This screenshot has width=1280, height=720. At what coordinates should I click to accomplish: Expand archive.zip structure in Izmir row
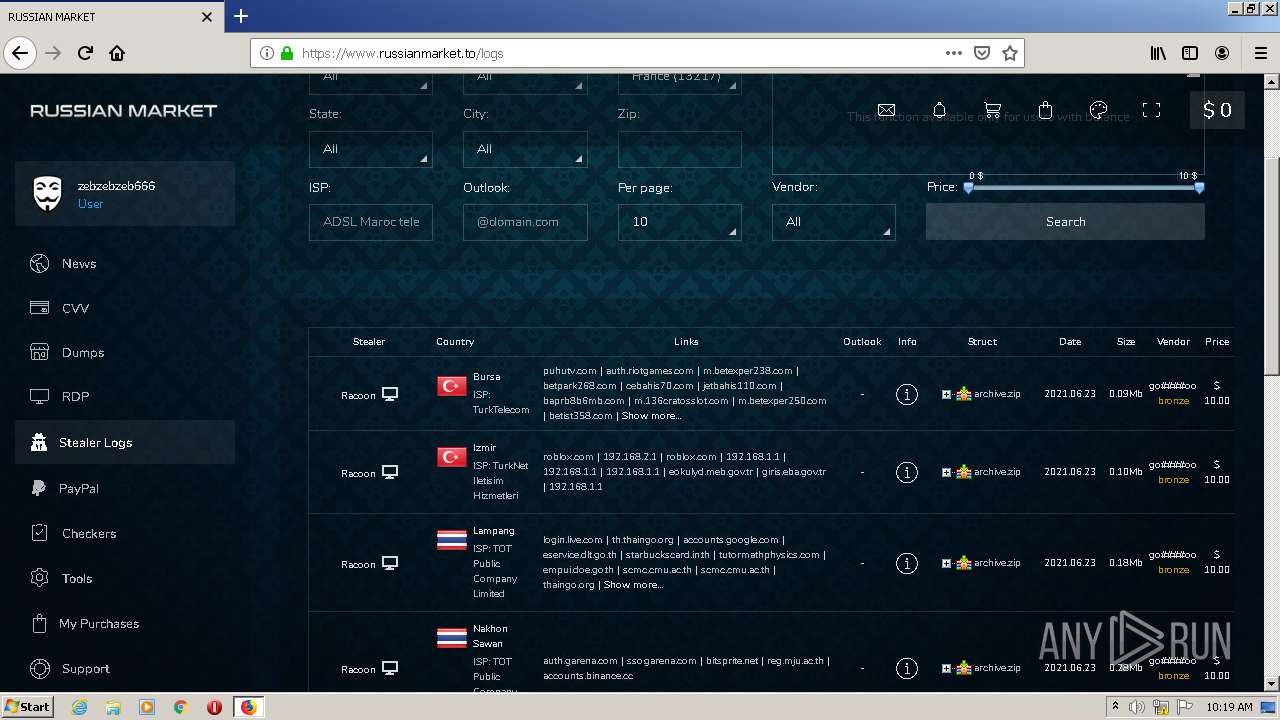tap(946, 472)
